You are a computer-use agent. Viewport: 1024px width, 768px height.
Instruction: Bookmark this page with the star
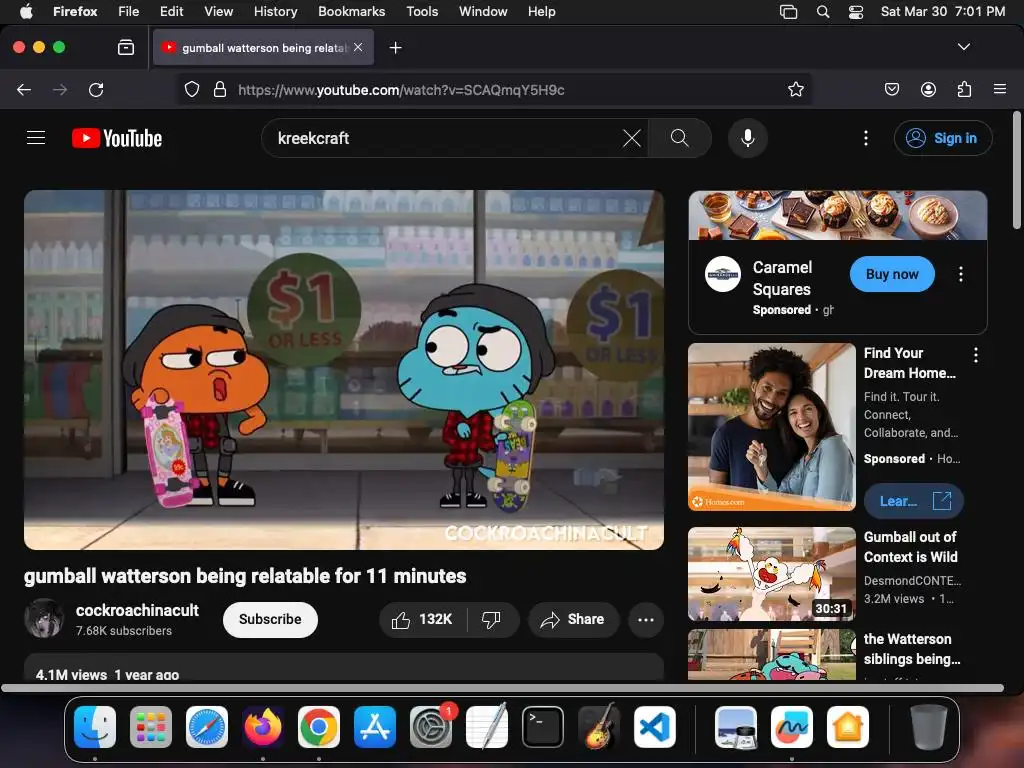(795, 89)
